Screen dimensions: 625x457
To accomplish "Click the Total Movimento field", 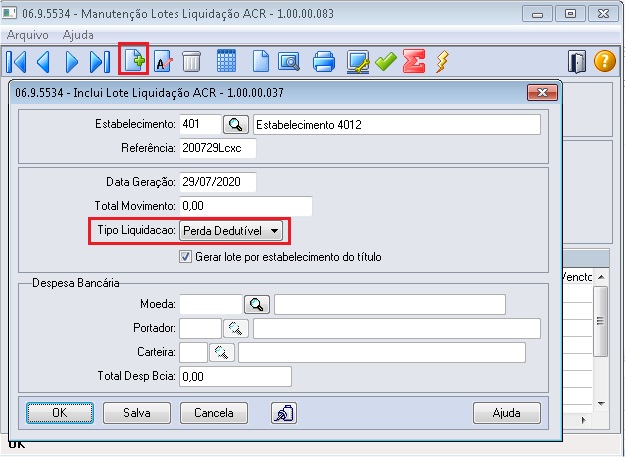I will (246, 206).
